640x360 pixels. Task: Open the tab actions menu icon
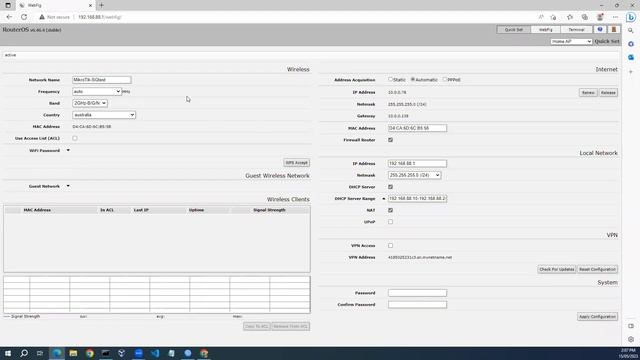pyautogui.click(x=8, y=5)
